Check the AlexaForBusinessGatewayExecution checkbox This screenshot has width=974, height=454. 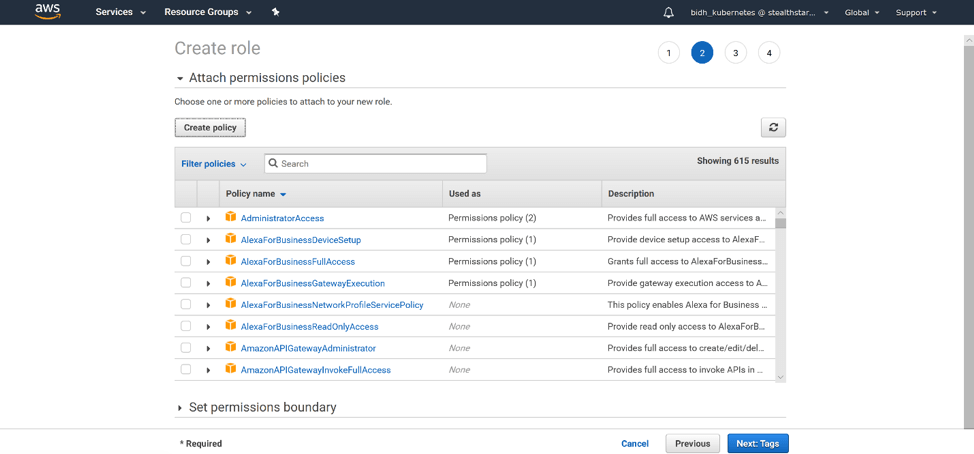pos(186,283)
